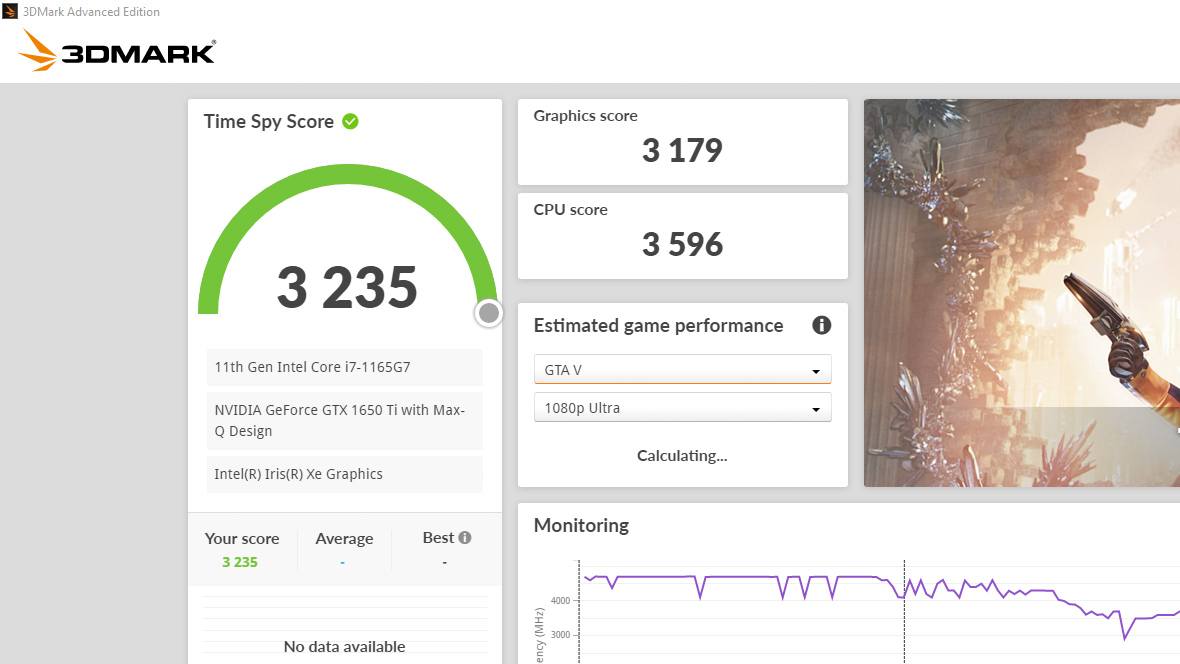
Task: Click the dashed vertical marker in Monitoring chart
Action: [904, 611]
